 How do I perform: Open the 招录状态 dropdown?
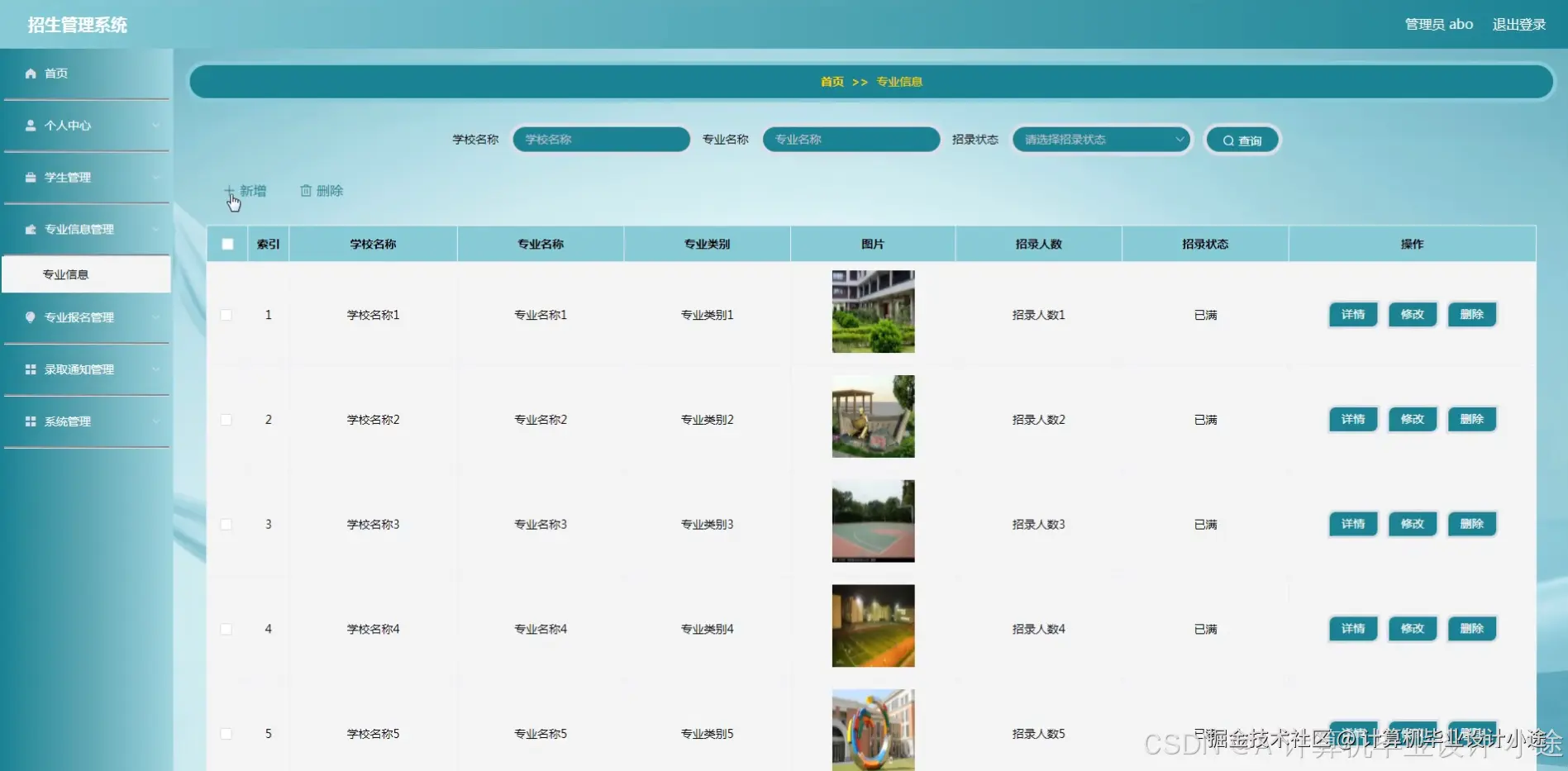tap(1101, 140)
